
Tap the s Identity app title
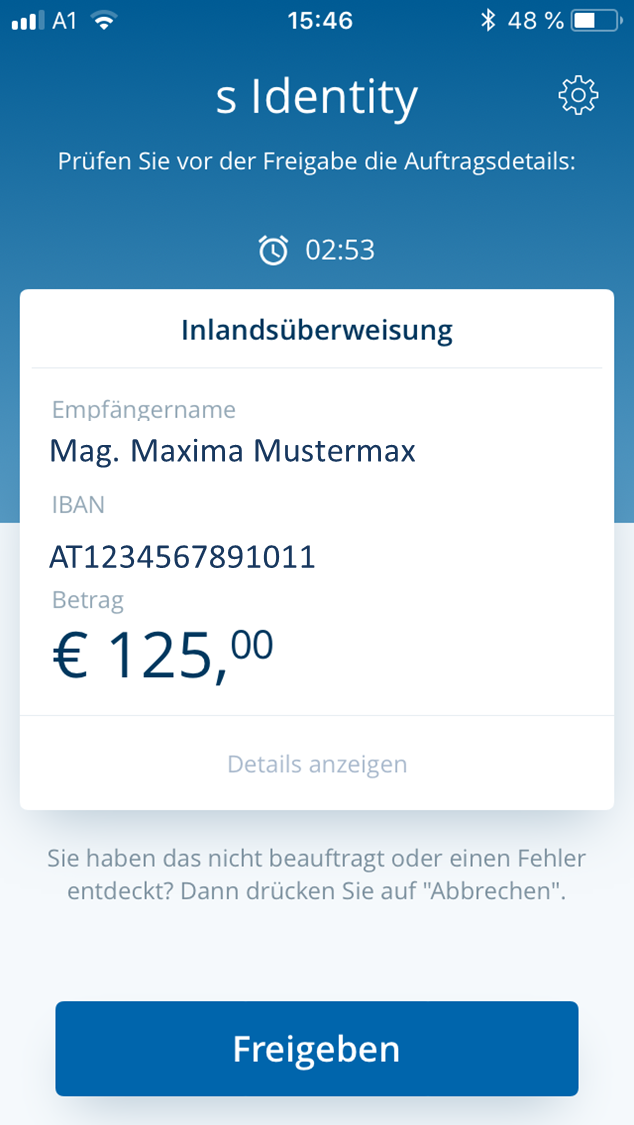coord(317,97)
